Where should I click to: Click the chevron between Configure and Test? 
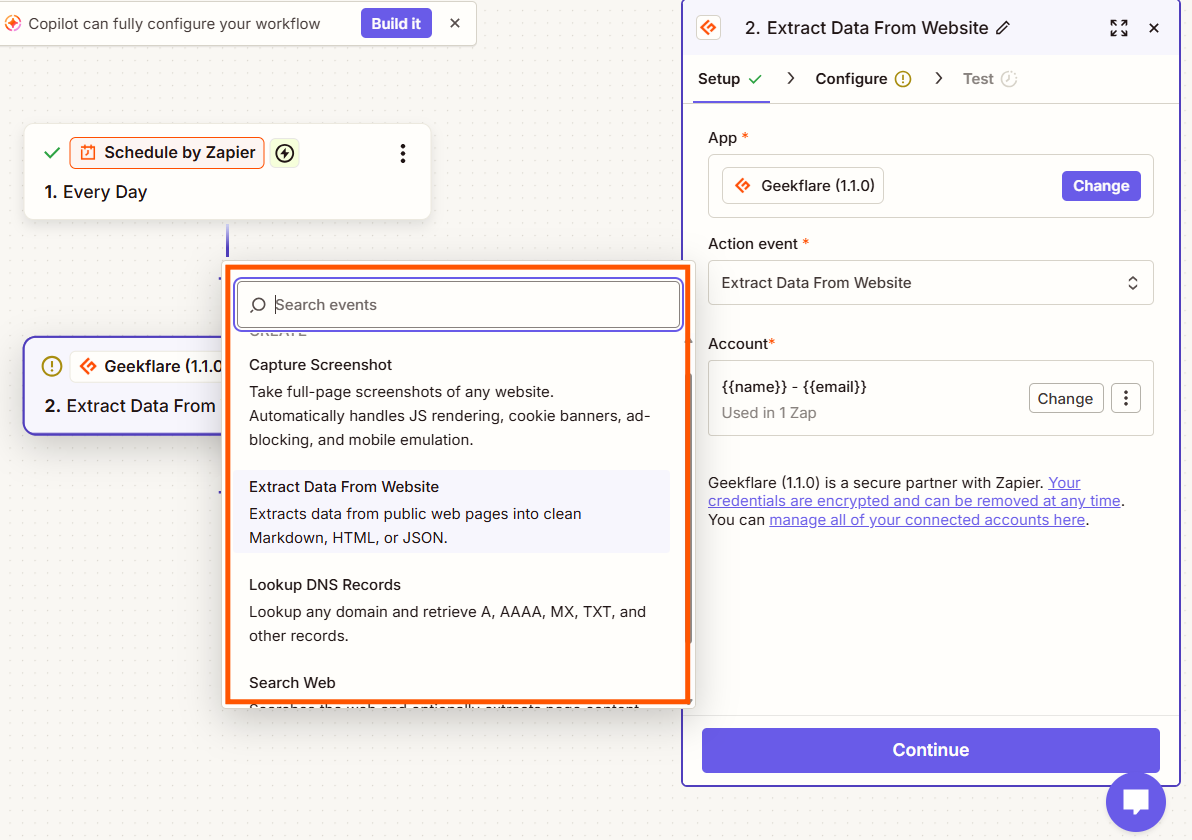click(x=939, y=78)
